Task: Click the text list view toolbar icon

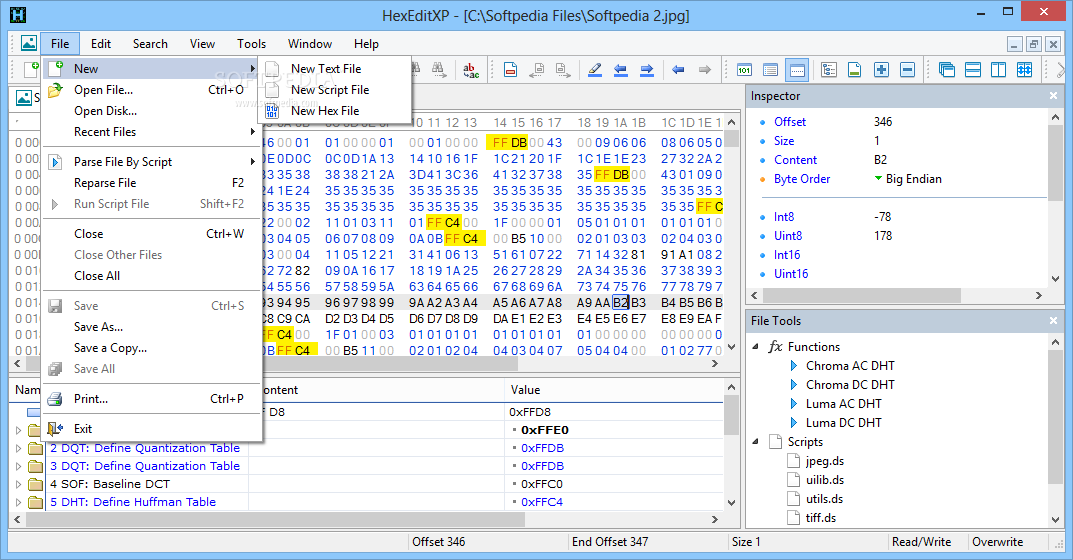Action: 770,70
